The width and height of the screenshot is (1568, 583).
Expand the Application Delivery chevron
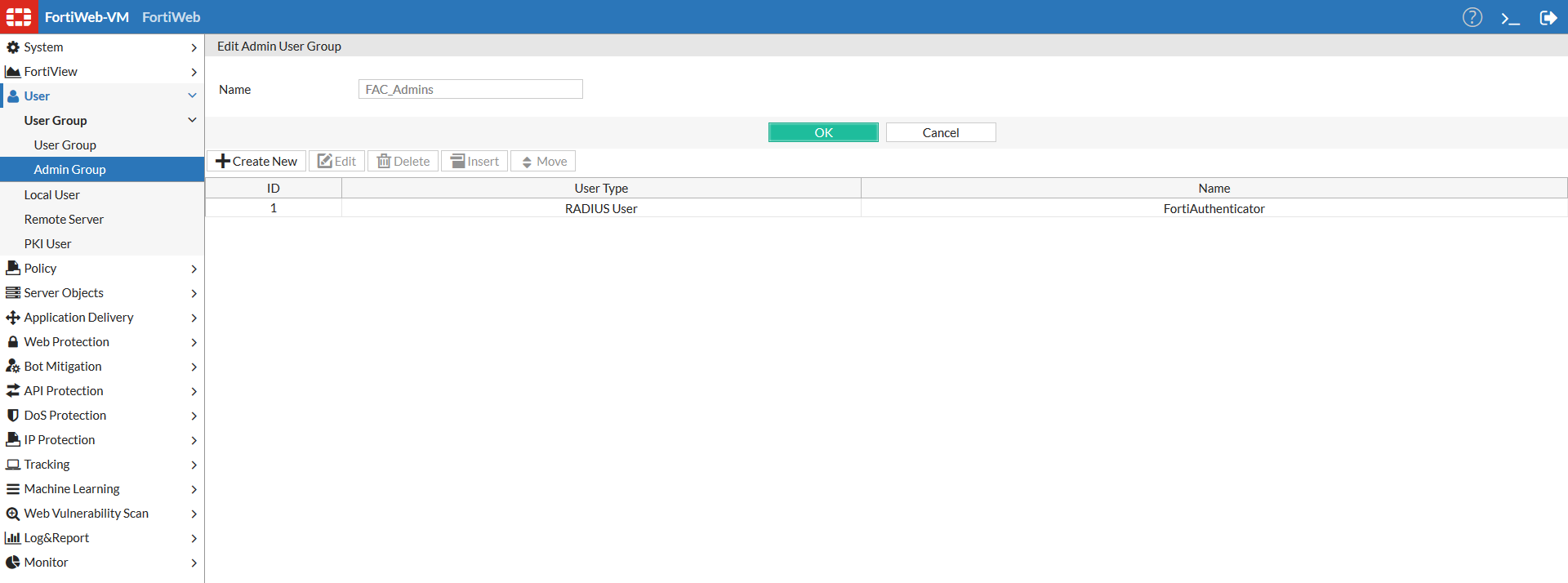(x=194, y=318)
